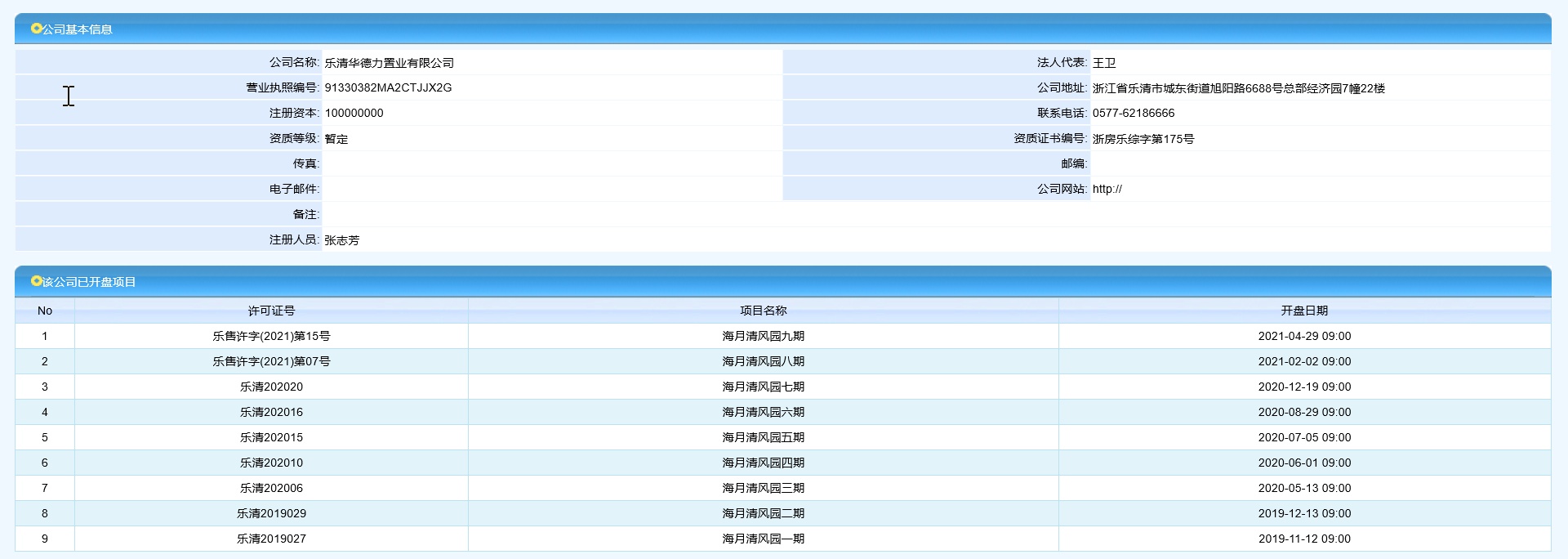Viewport: 1568px width, 559px height.
Task: Click phone number 0577-62186666
Action: pyautogui.click(x=1134, y=113)
